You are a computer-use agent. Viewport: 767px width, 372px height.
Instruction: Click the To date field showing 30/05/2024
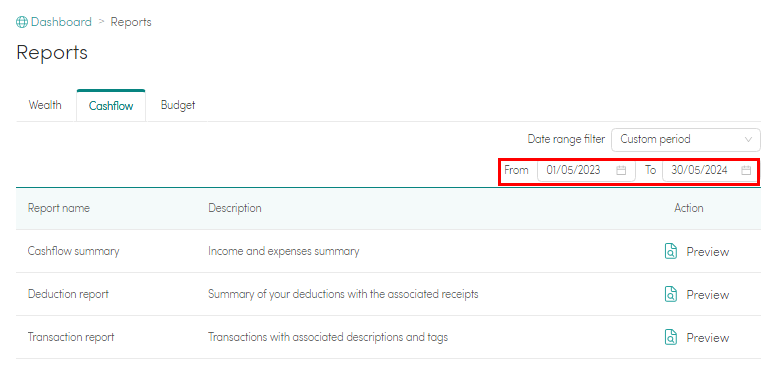tap(710, 170)
